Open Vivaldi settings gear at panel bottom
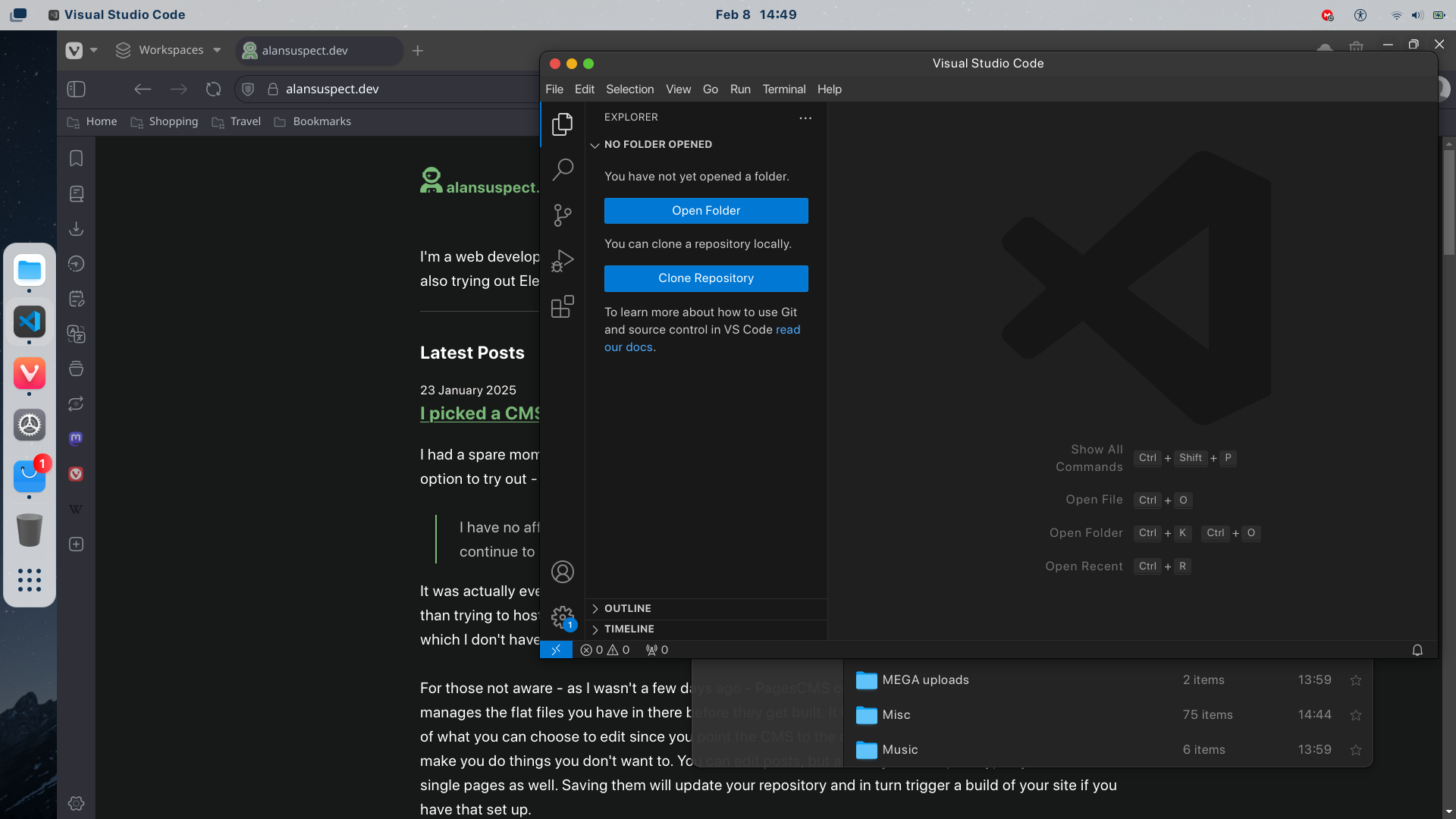The image size is (1456, 819). [76, 804]
